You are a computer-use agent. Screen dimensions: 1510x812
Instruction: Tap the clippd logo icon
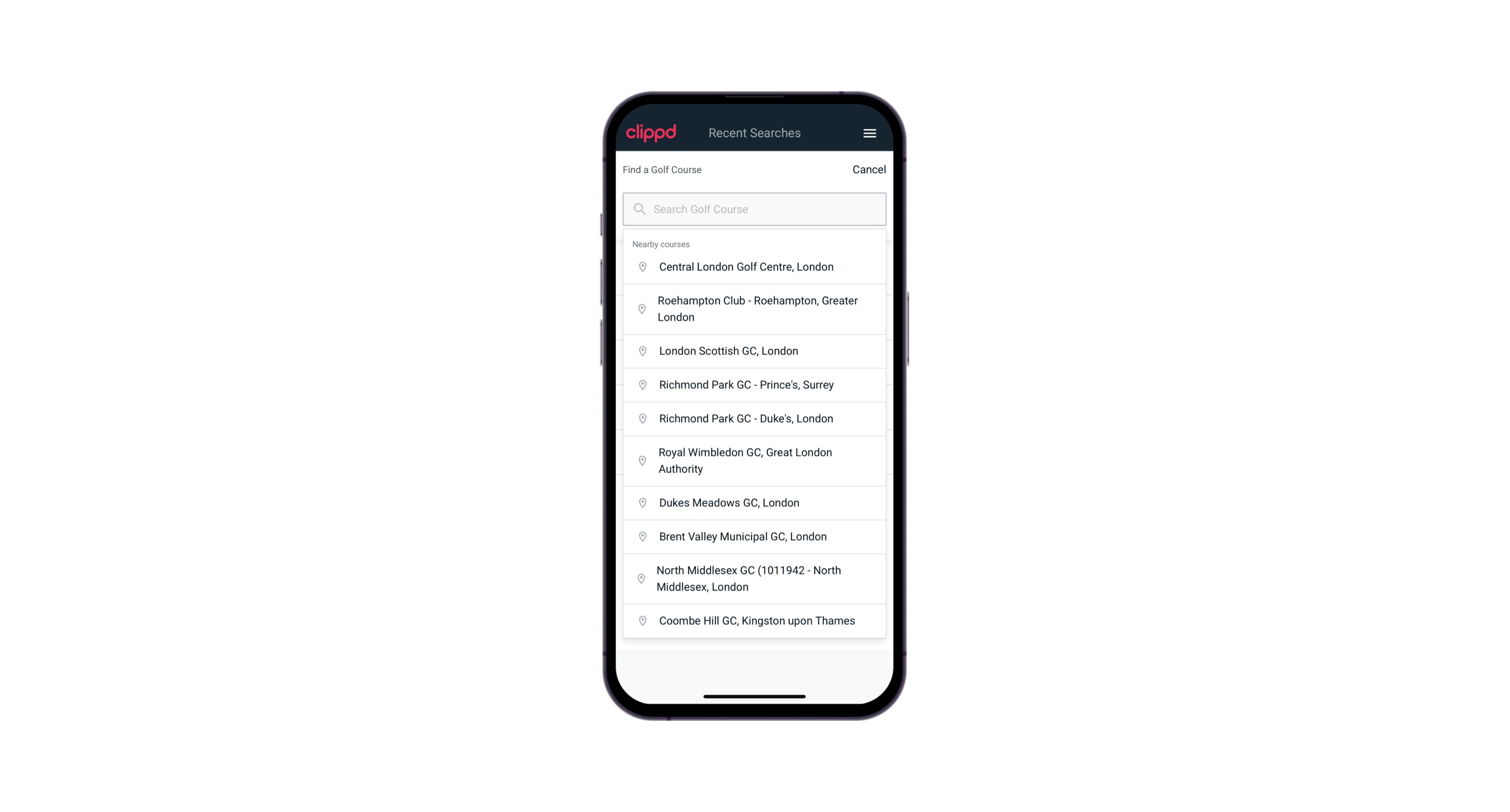(652, 133)
